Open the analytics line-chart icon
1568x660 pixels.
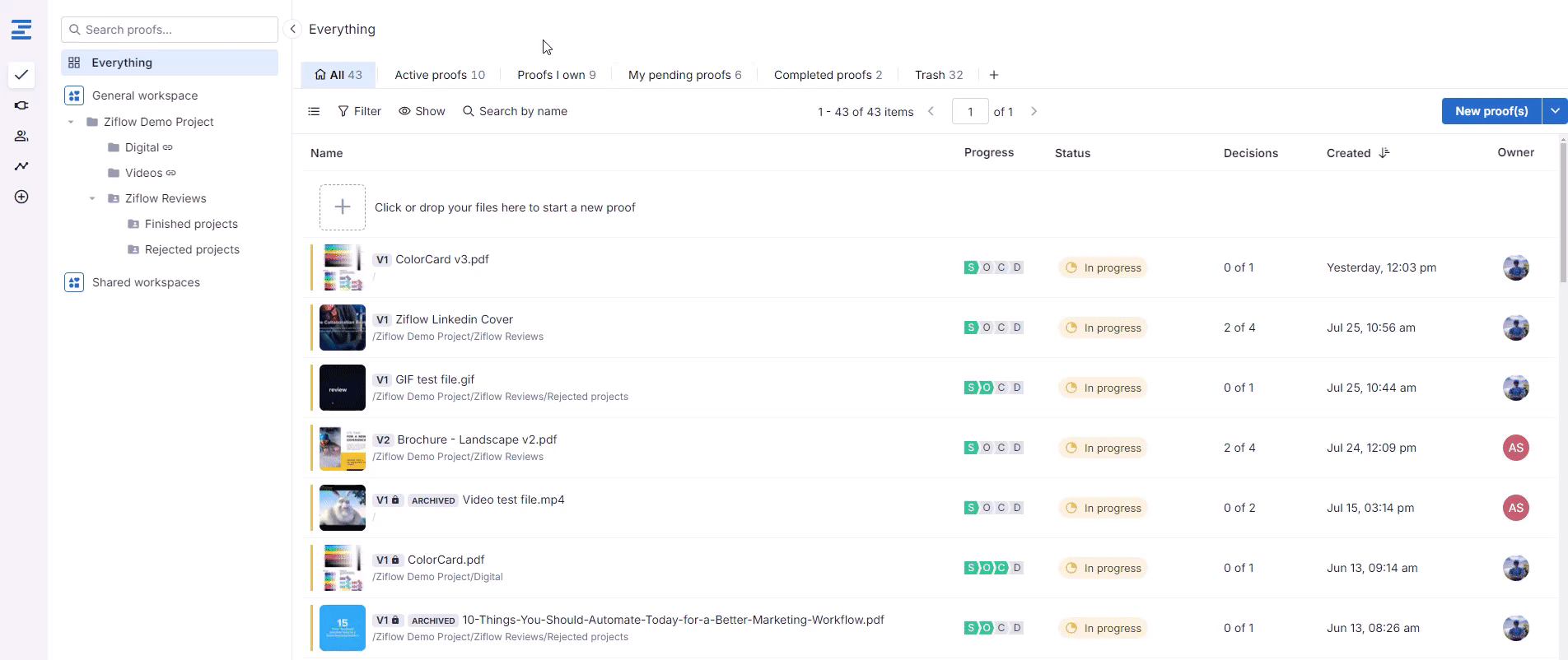21,166
